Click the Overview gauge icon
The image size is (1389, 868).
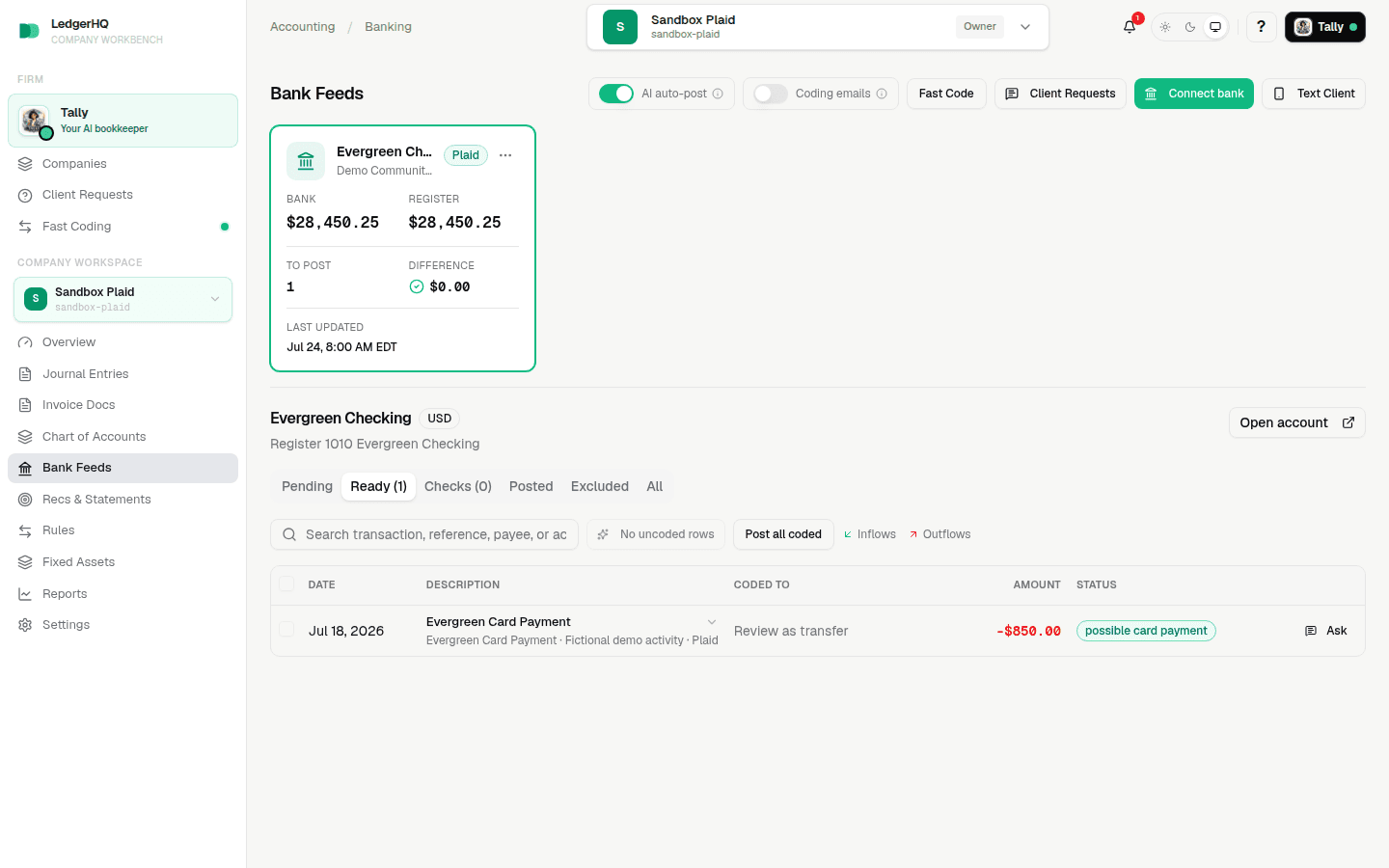point(25,342)
